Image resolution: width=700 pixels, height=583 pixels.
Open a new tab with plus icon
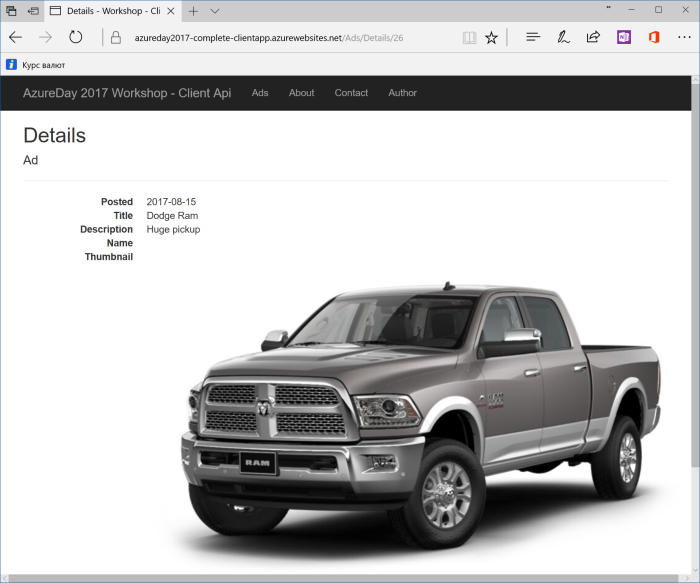pos(193,11)
